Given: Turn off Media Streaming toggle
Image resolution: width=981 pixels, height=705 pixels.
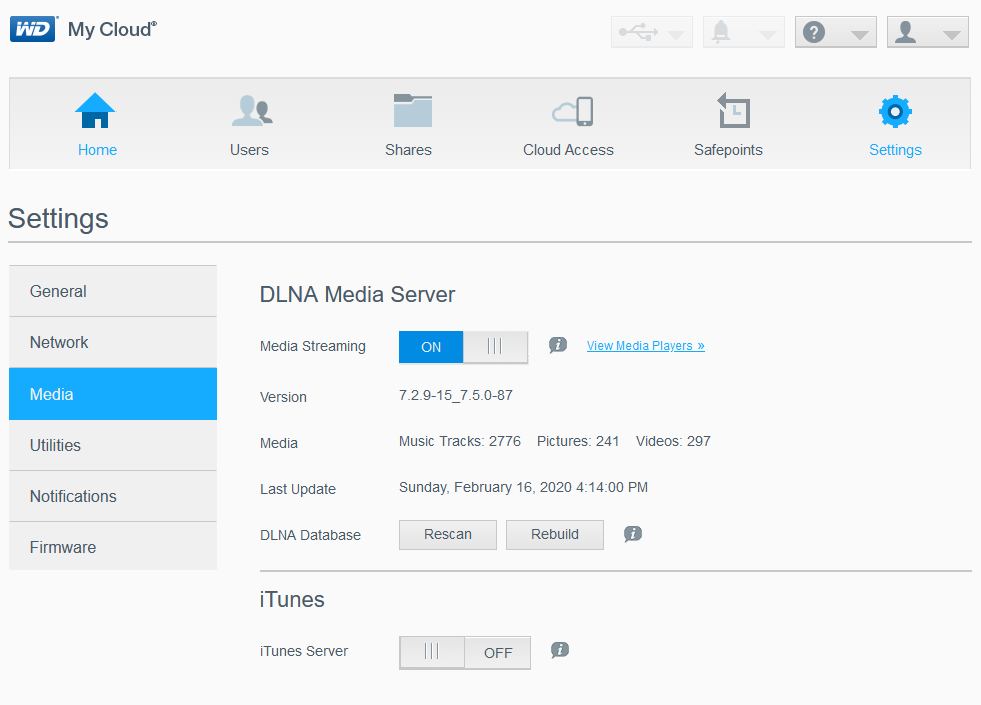Looking at the screenshot, I should [464, 347].
